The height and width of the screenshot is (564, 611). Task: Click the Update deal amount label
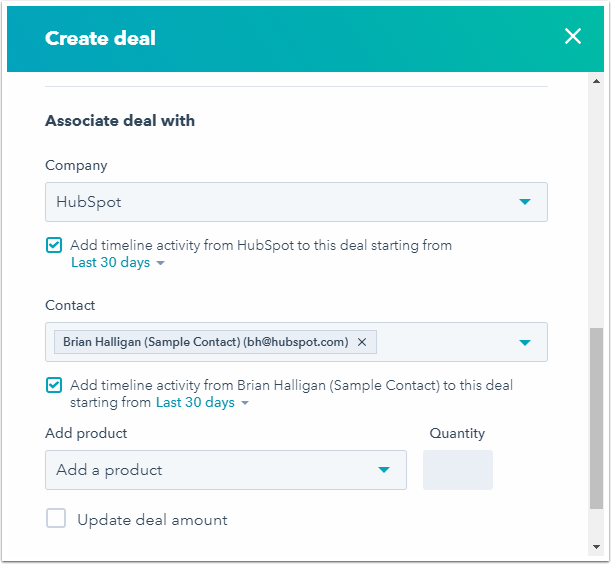(152, 520)
